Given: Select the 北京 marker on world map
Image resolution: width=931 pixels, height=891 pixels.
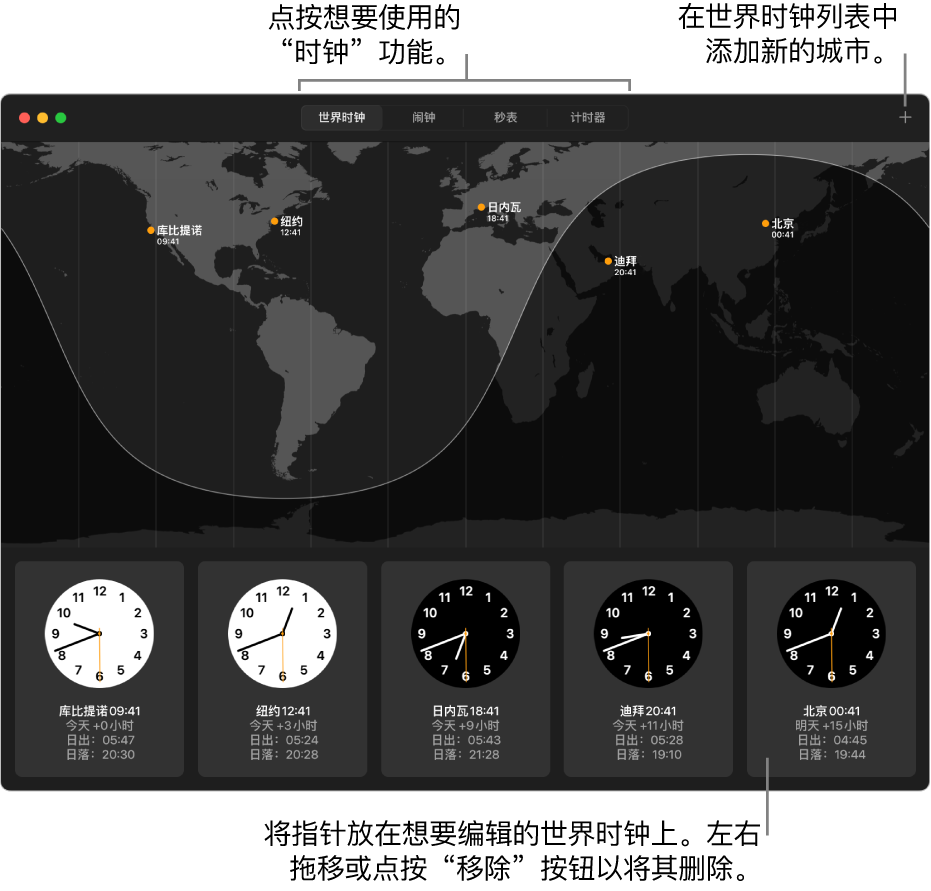Looking at the screenshot, I should point(765,224).
